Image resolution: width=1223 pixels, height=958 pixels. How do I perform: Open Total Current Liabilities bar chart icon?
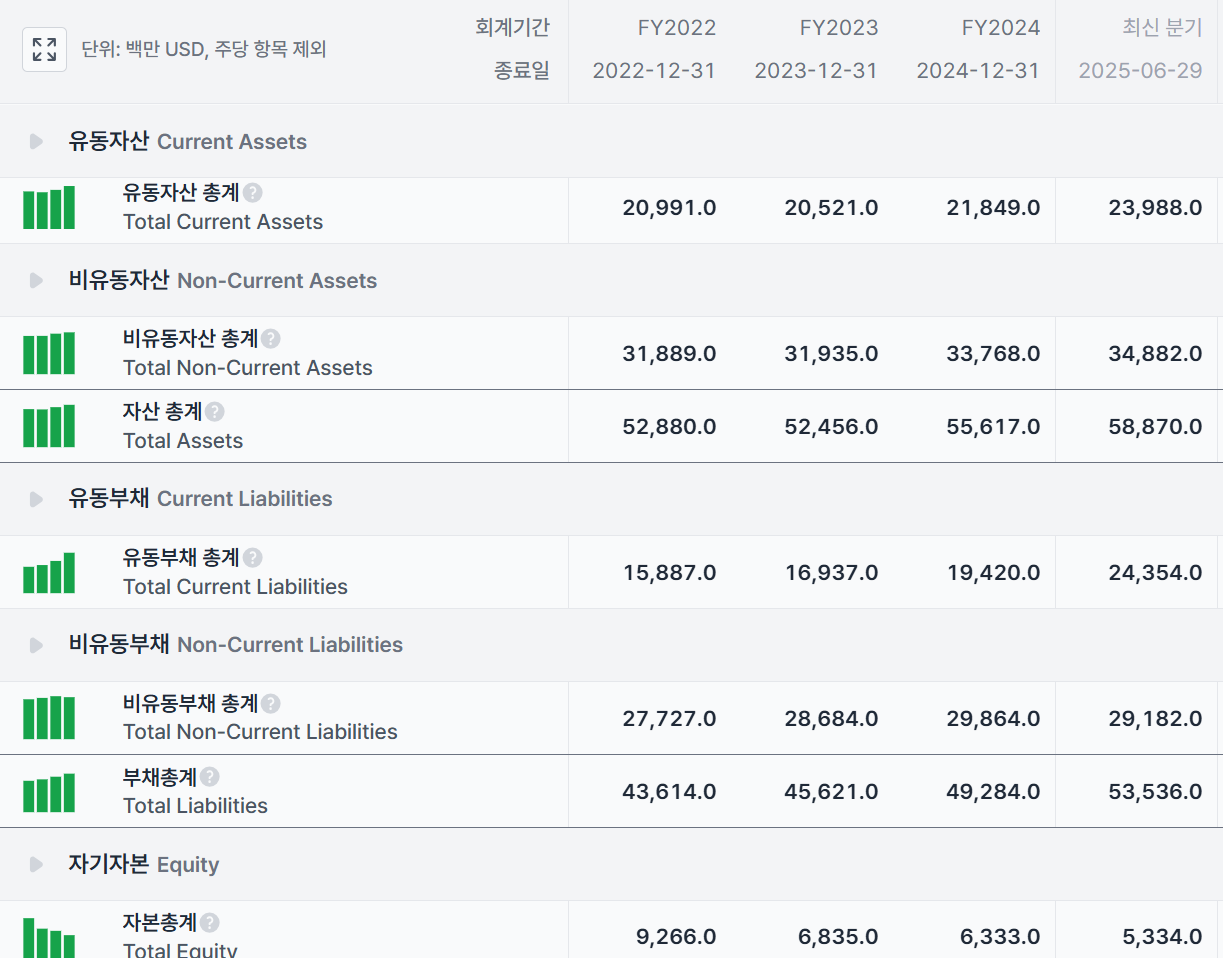pyautogui.click(x=49, y=573)
